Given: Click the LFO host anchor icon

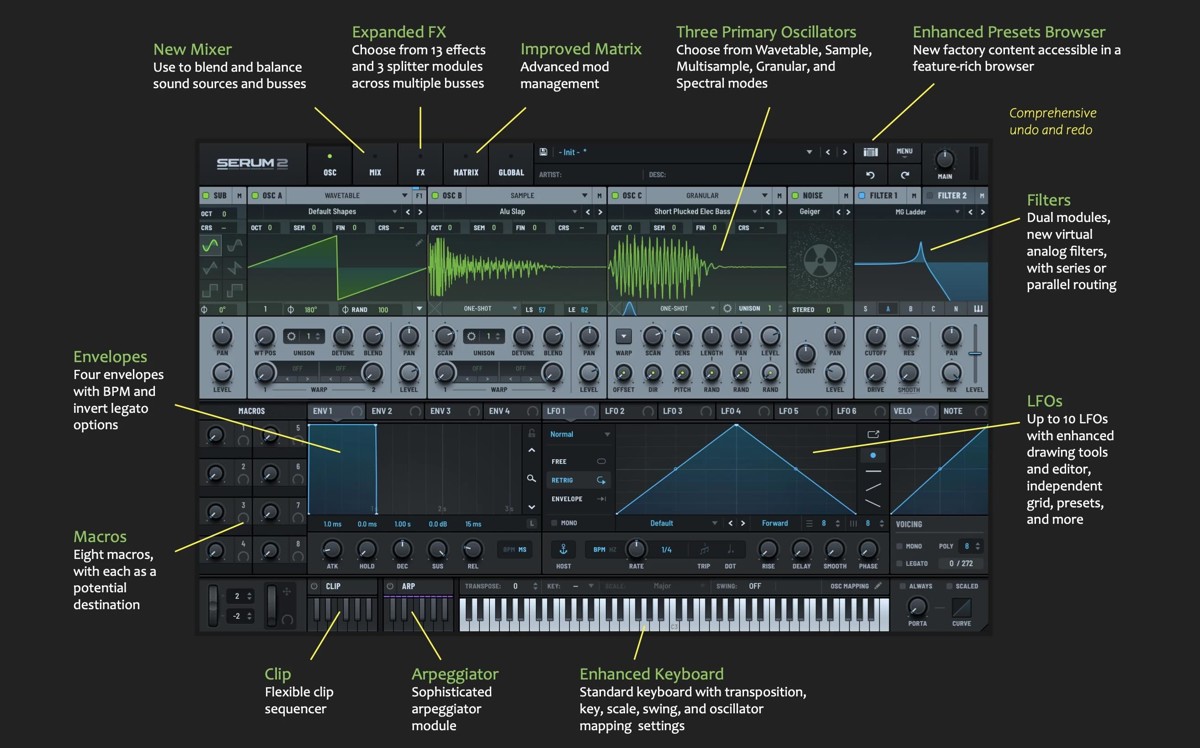Looking at the screenshot, I should tap(561, 549).
